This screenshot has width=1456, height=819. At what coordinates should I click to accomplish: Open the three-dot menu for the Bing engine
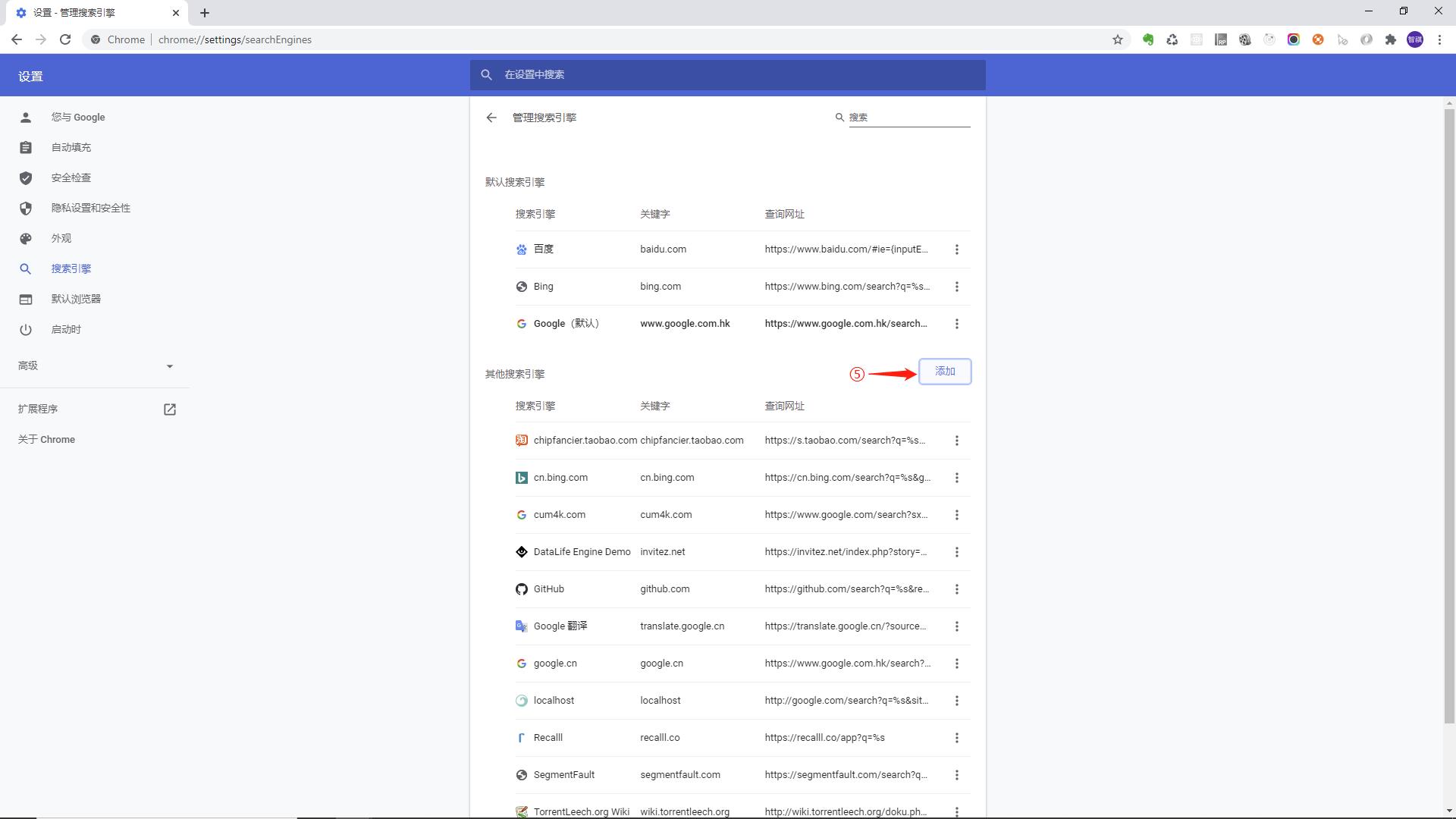(x=957, y=287)
